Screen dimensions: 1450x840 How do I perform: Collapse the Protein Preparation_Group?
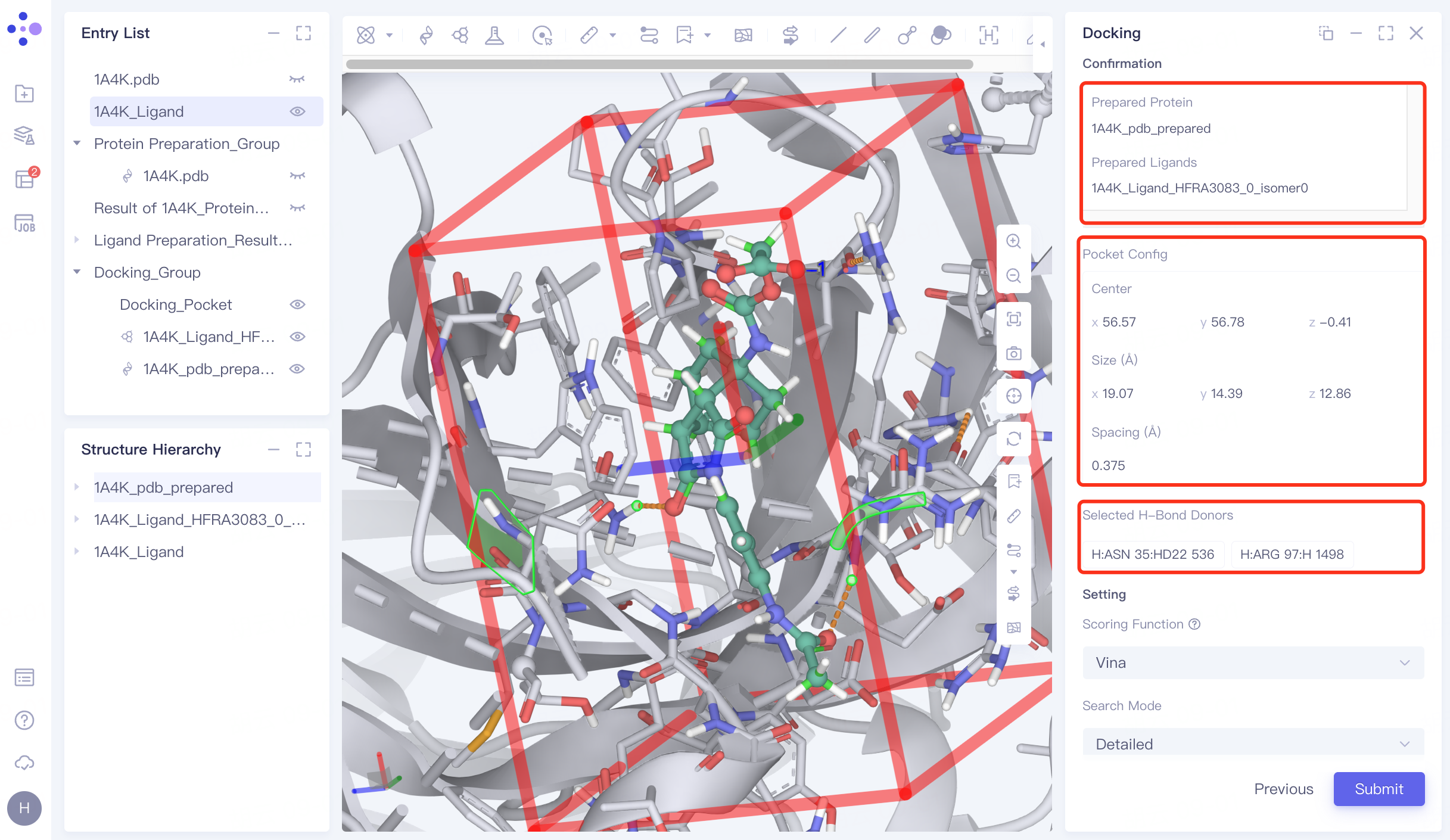pyautogui.click(x=77, y=144)
